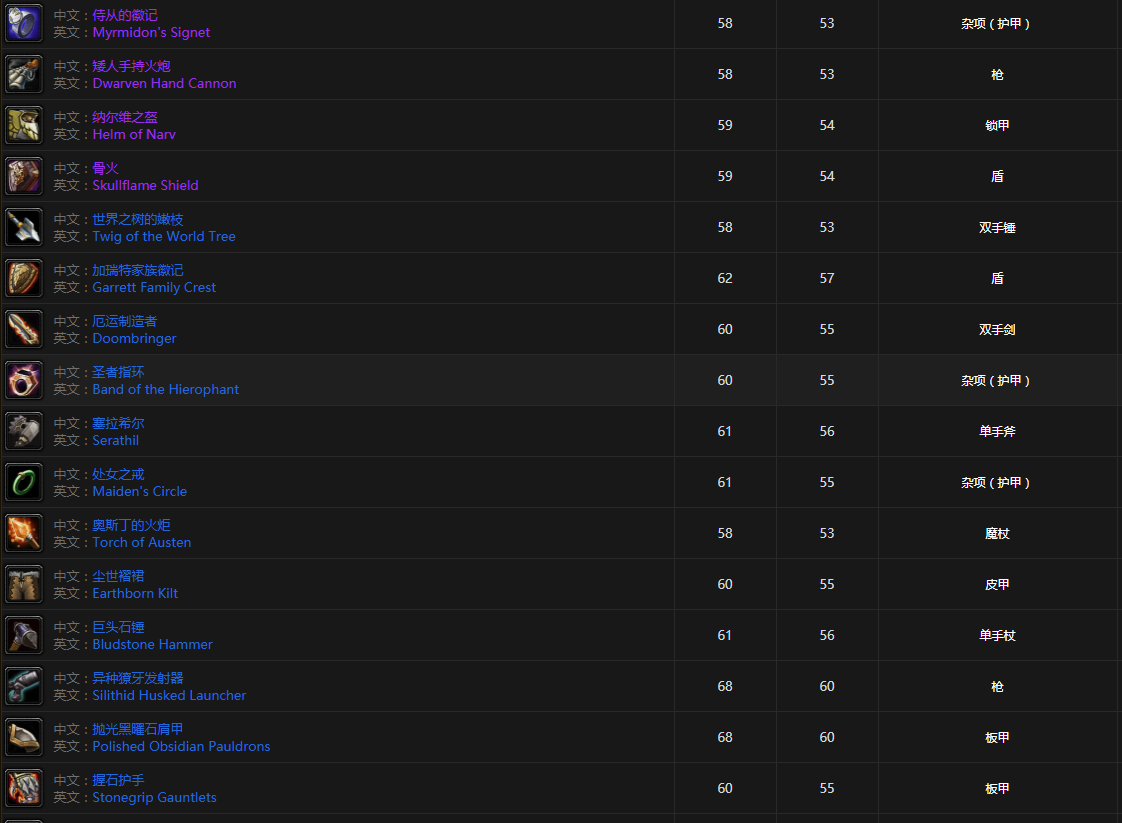Click the Dwarven Hand Cannon item icon
Screen dimensions: 1122x823
click(24, 74)
